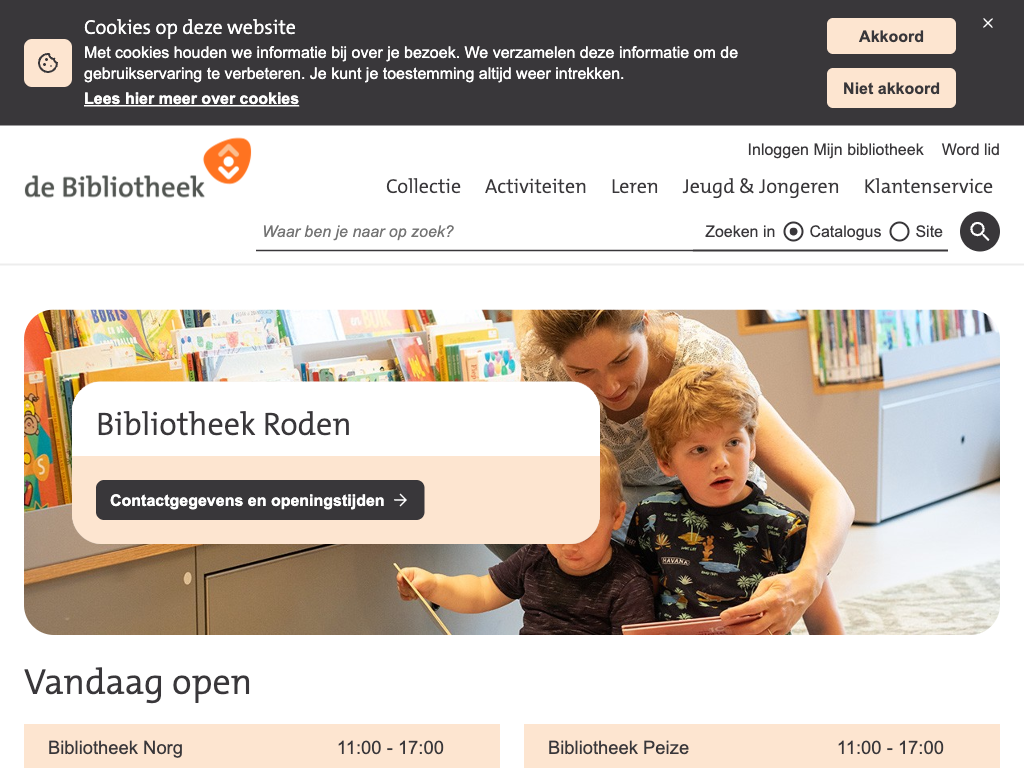Accept cookies with the Akkoord button
Screen dimensions: 1024x768
point(891,36)
